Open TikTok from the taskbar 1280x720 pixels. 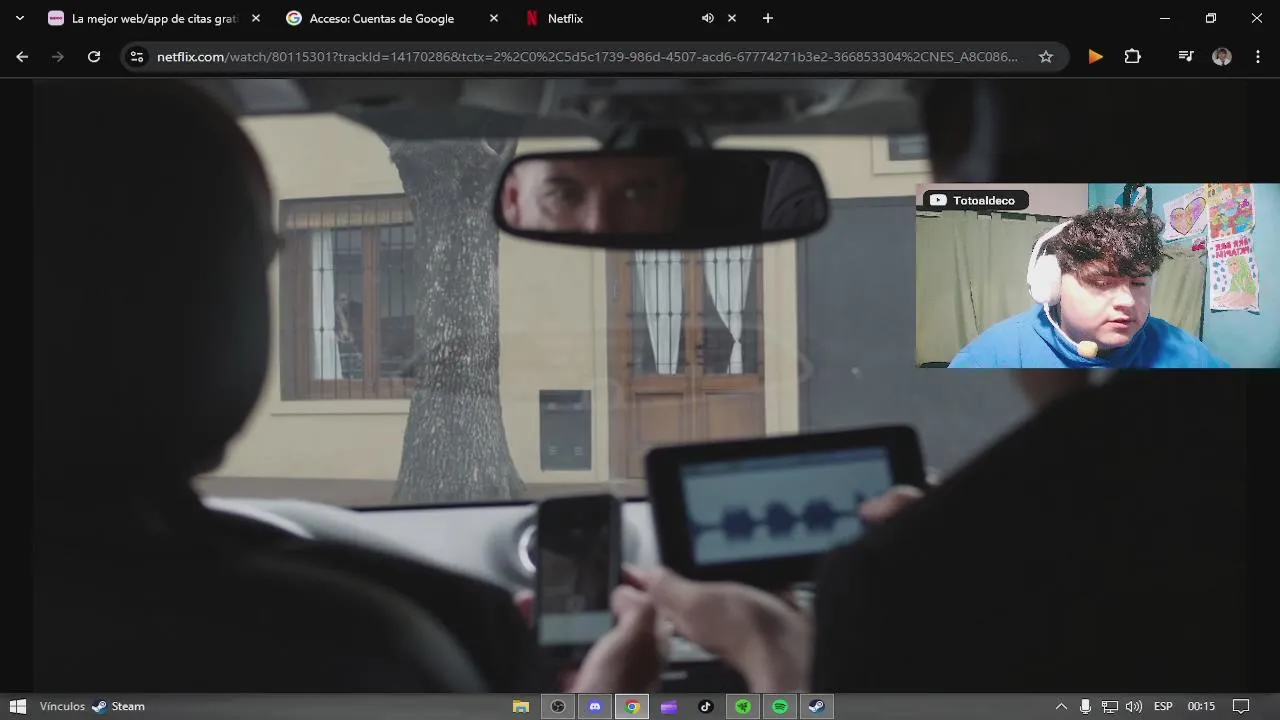click(x=706, y=706)
